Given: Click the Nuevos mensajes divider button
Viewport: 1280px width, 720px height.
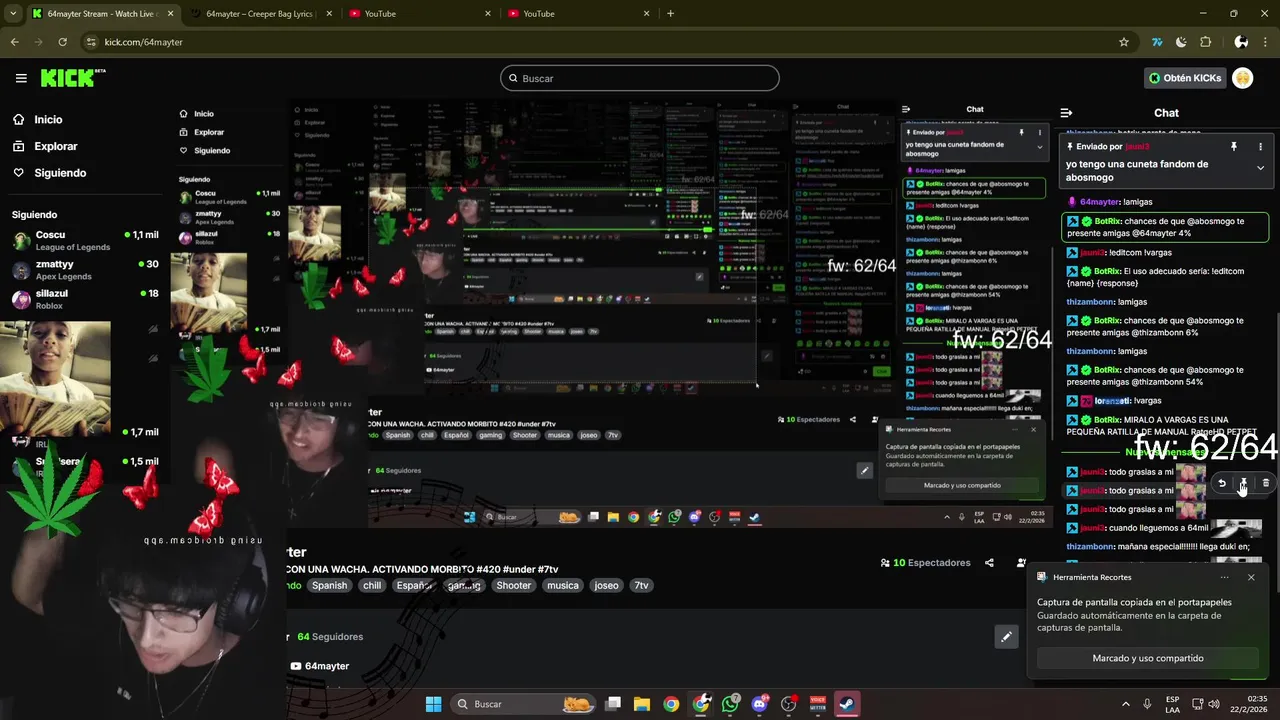Looking at the screenshot, I should (x=1165, y=452).
